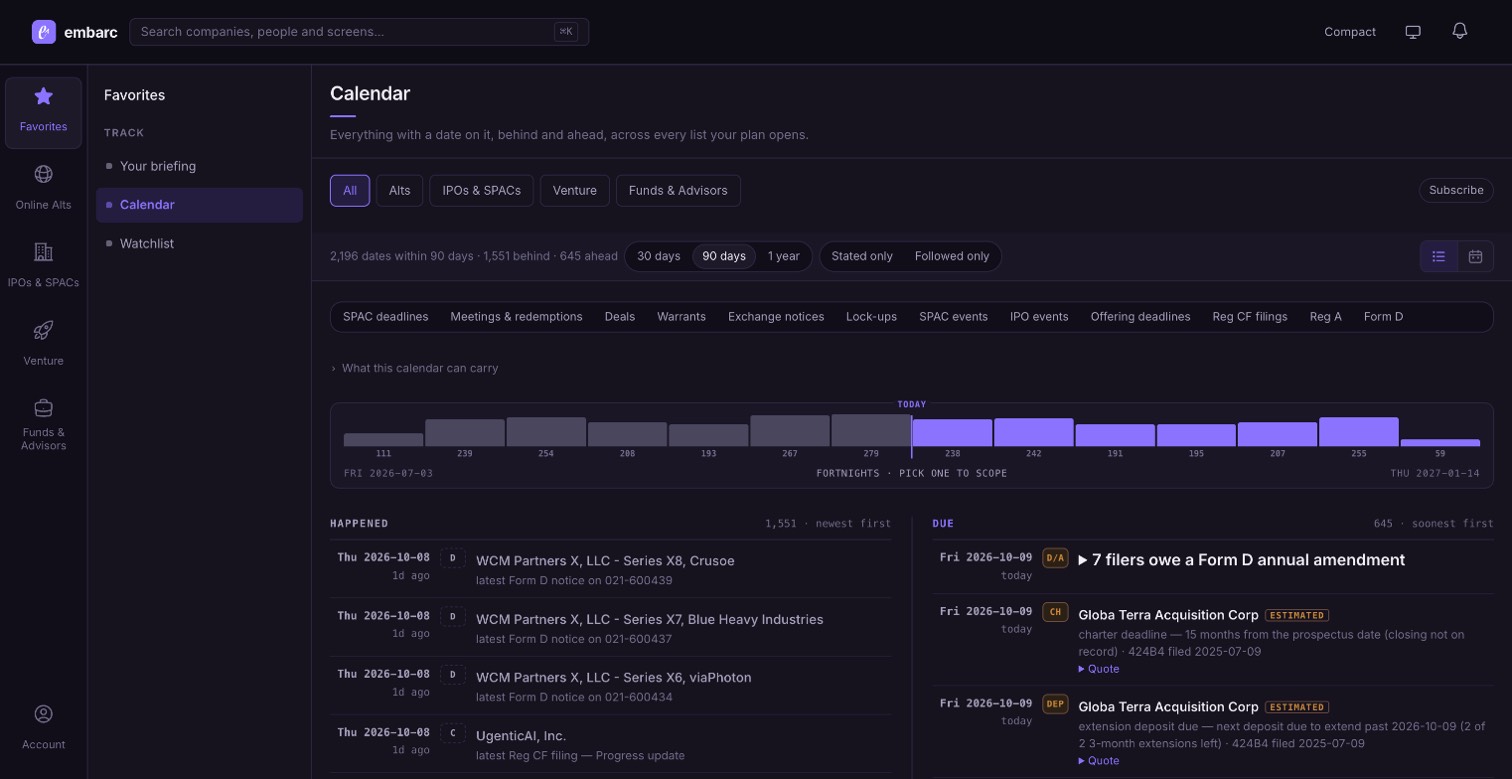The height and width of the screenshot is (779, 1512).
Task: Select the IPOs & SPACs filter tab
Action: (482, 190)
